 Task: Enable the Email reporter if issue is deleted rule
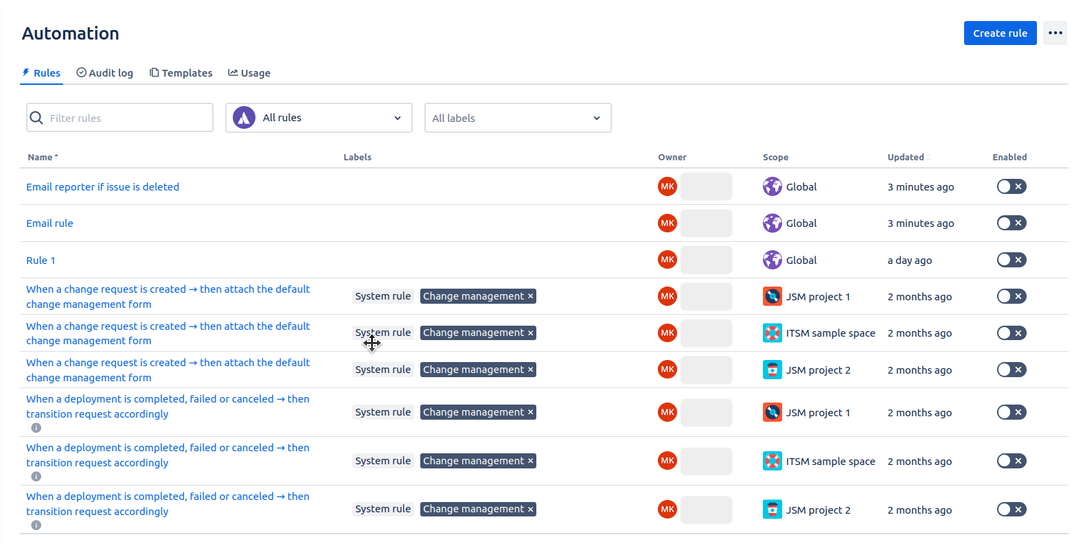[x=1011, y=187]
